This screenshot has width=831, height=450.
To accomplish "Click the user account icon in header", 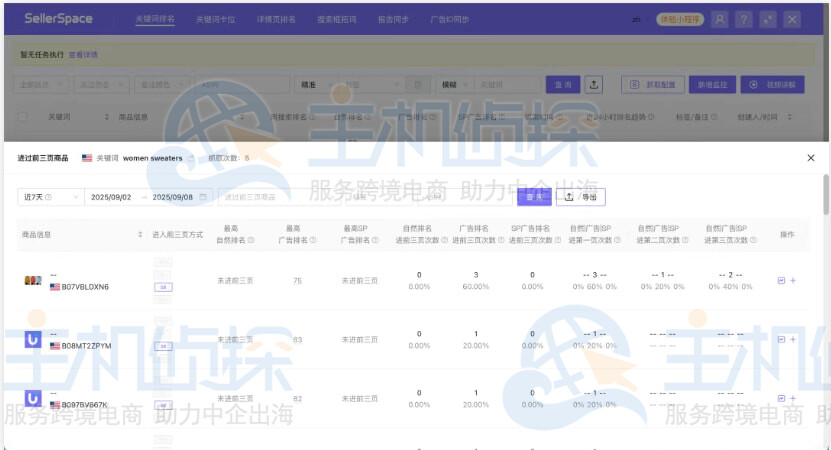I will pos(720,19).
